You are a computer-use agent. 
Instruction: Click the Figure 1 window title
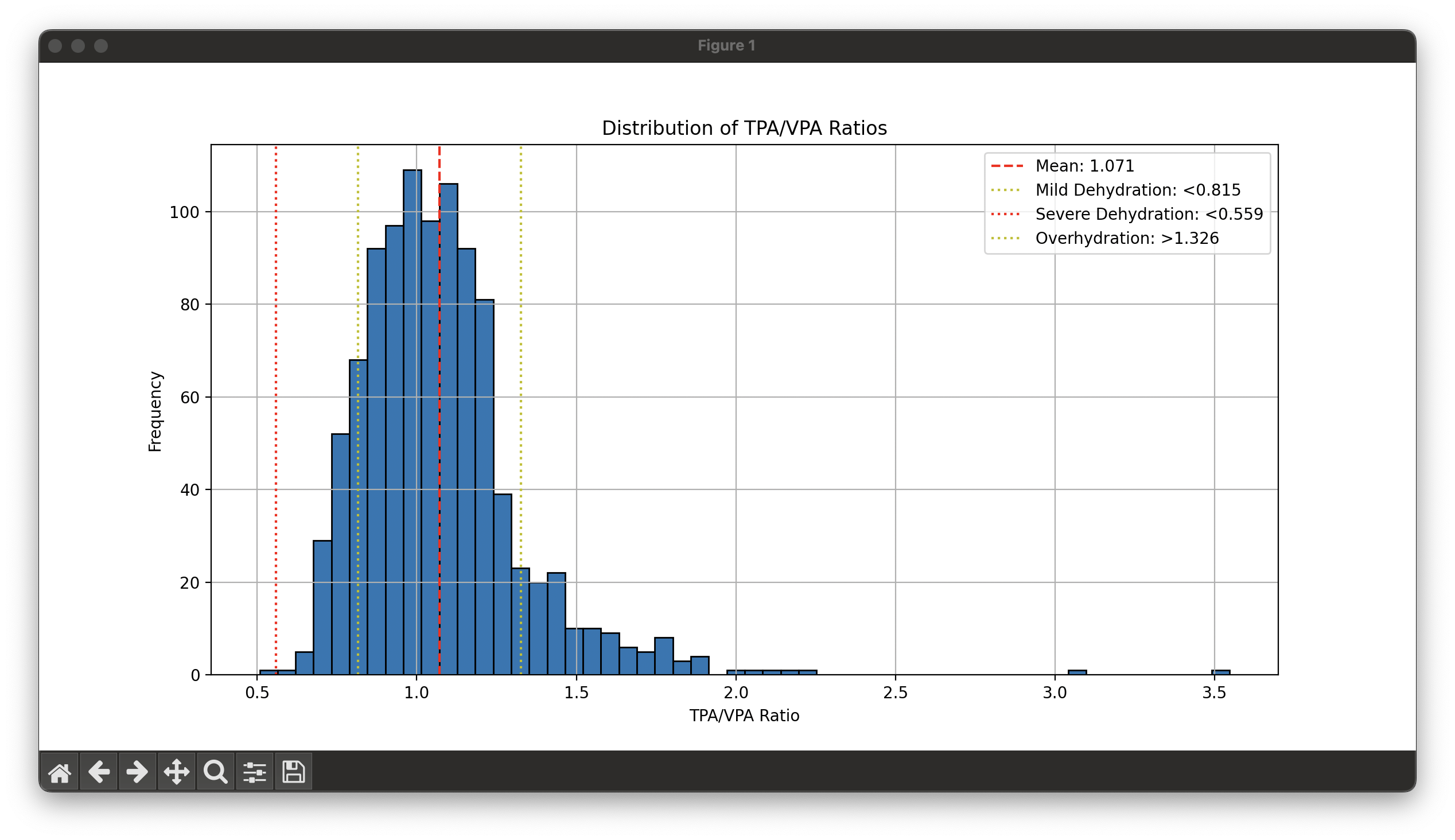(x=726, y=45)
